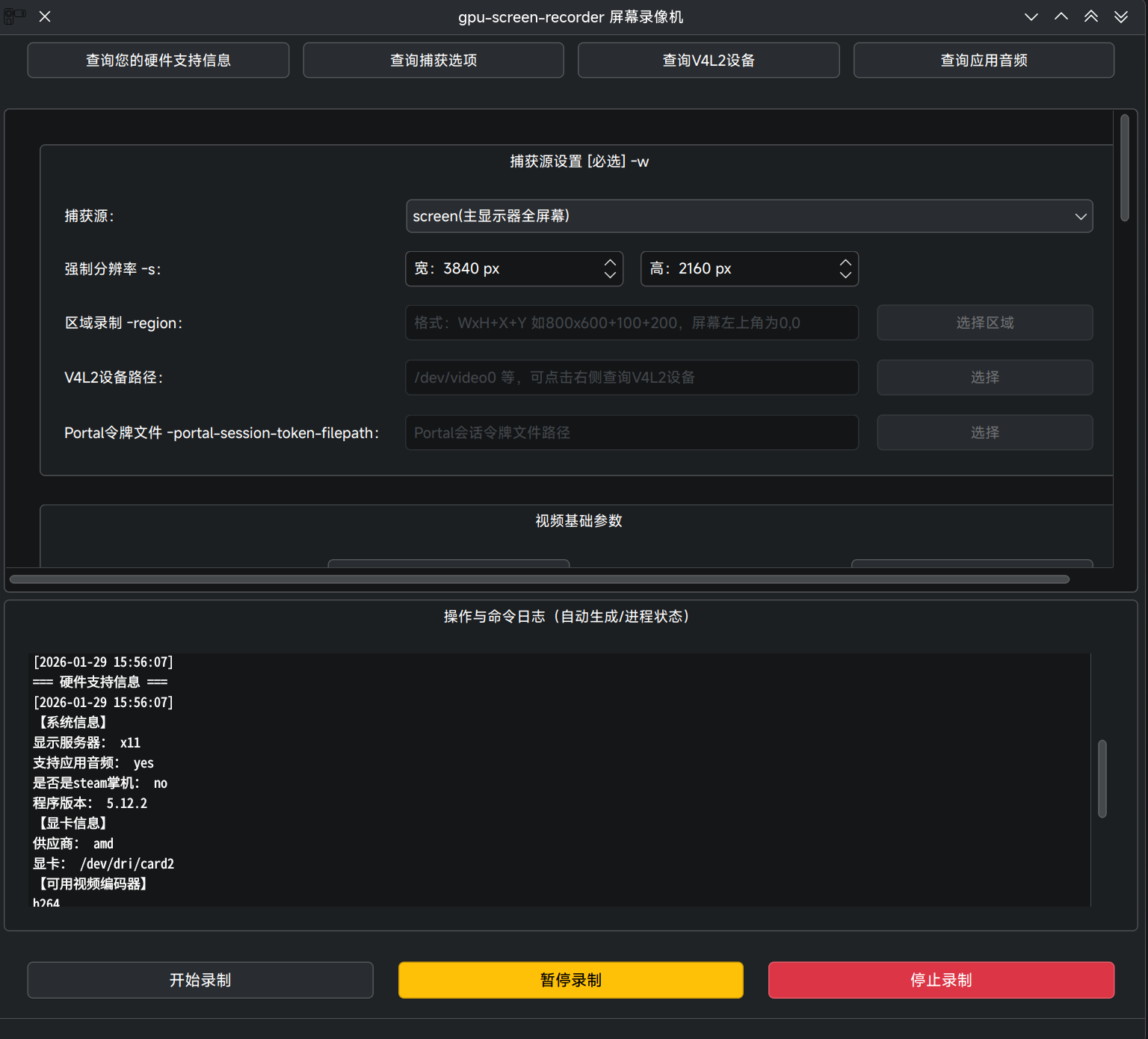Click 查询应用音频 to query application audio
Image resolution: width=1148 pixels, height=1039 pixels.
click(984, 60)
